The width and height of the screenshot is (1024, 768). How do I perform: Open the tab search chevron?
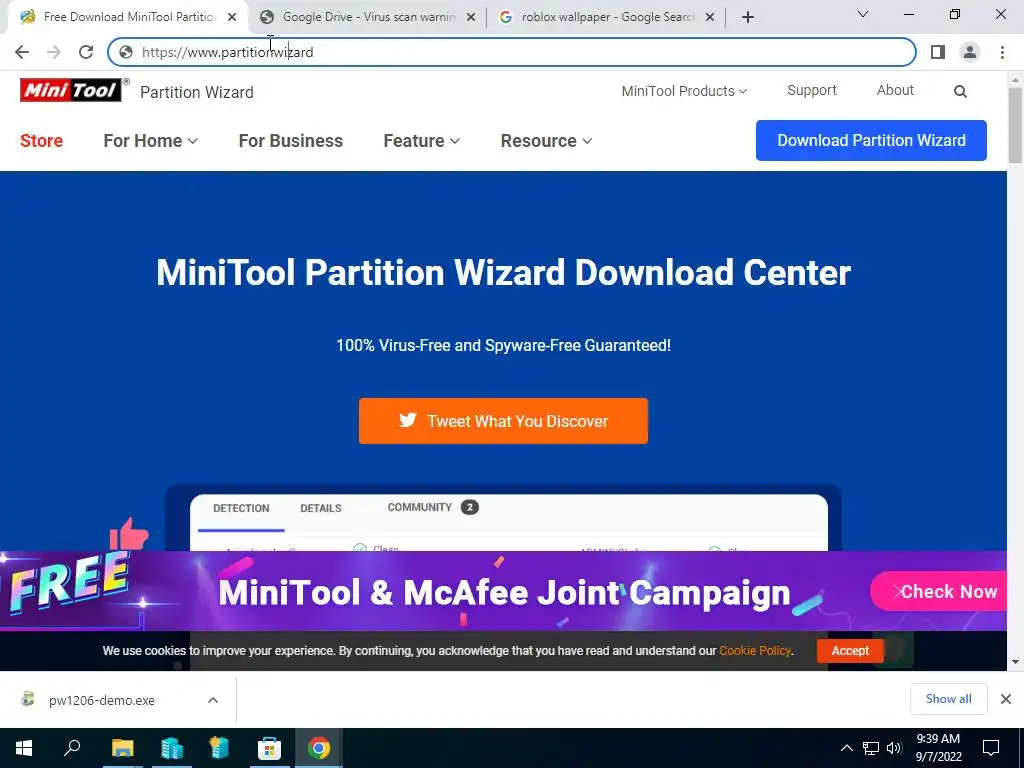[863, 14]
